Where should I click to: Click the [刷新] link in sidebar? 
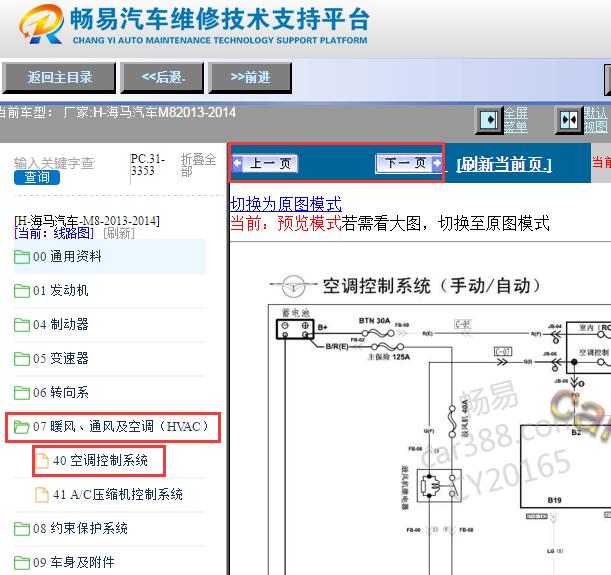point(119,233)
